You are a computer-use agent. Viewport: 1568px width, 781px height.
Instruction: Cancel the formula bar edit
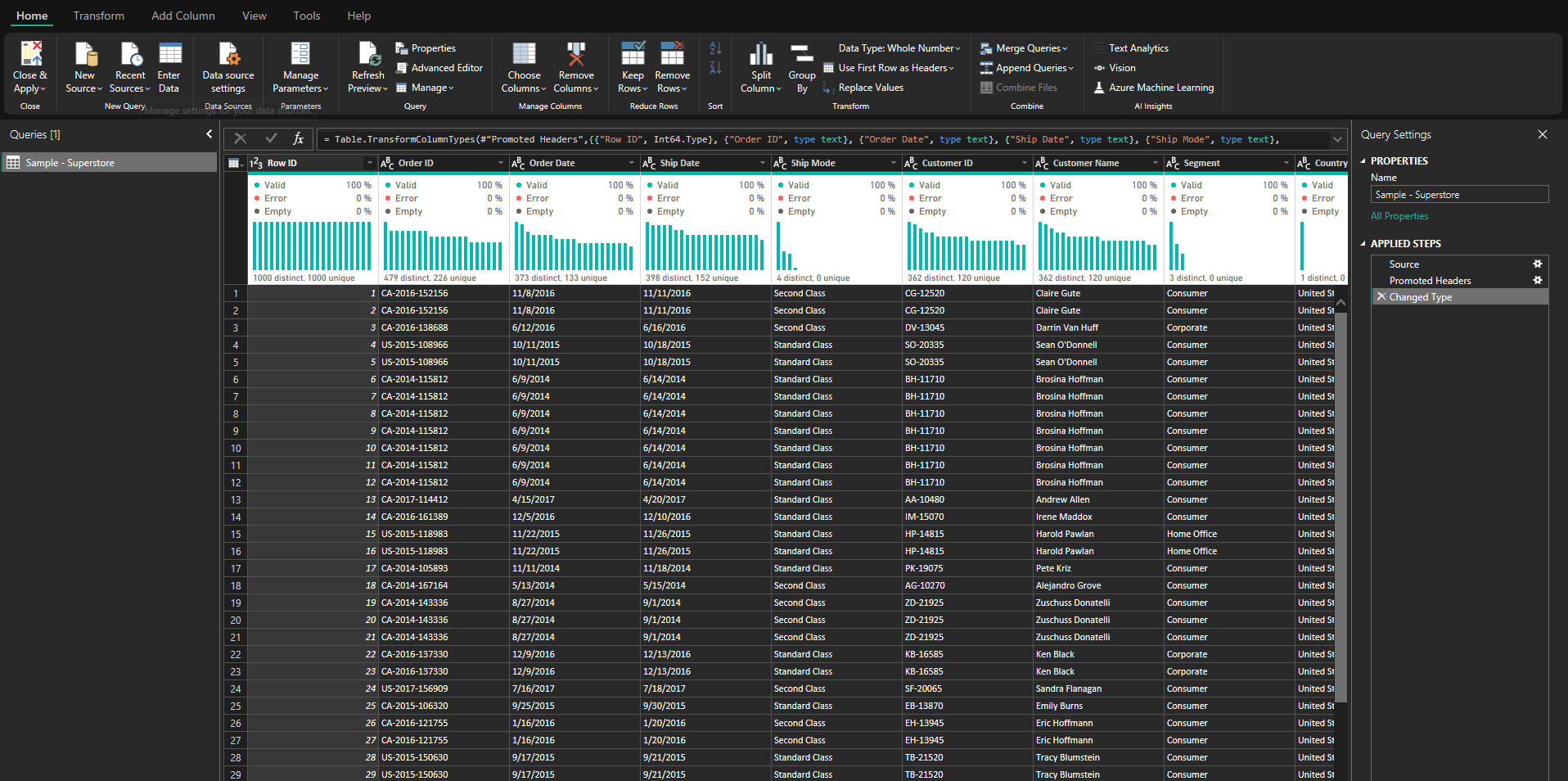[x=241, y=139]
